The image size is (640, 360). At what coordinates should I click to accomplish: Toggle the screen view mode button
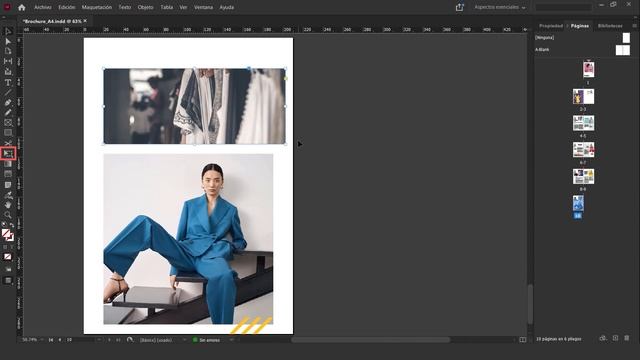tap(8, 280)
